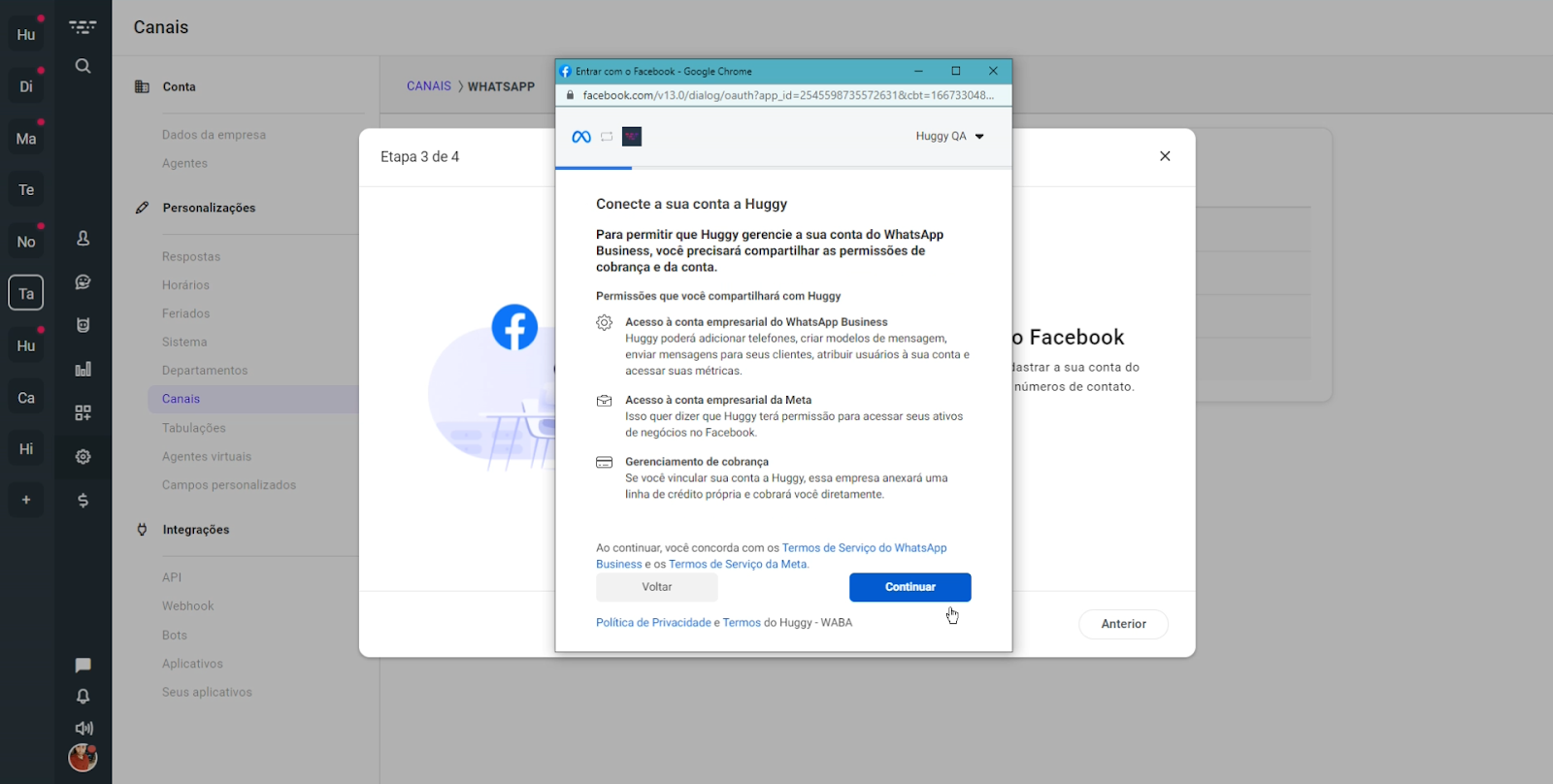Image resolution: width=1553 pixels, height=784 pixels.
Task: Select the Canais menu item
Action: tap(253, 399)
